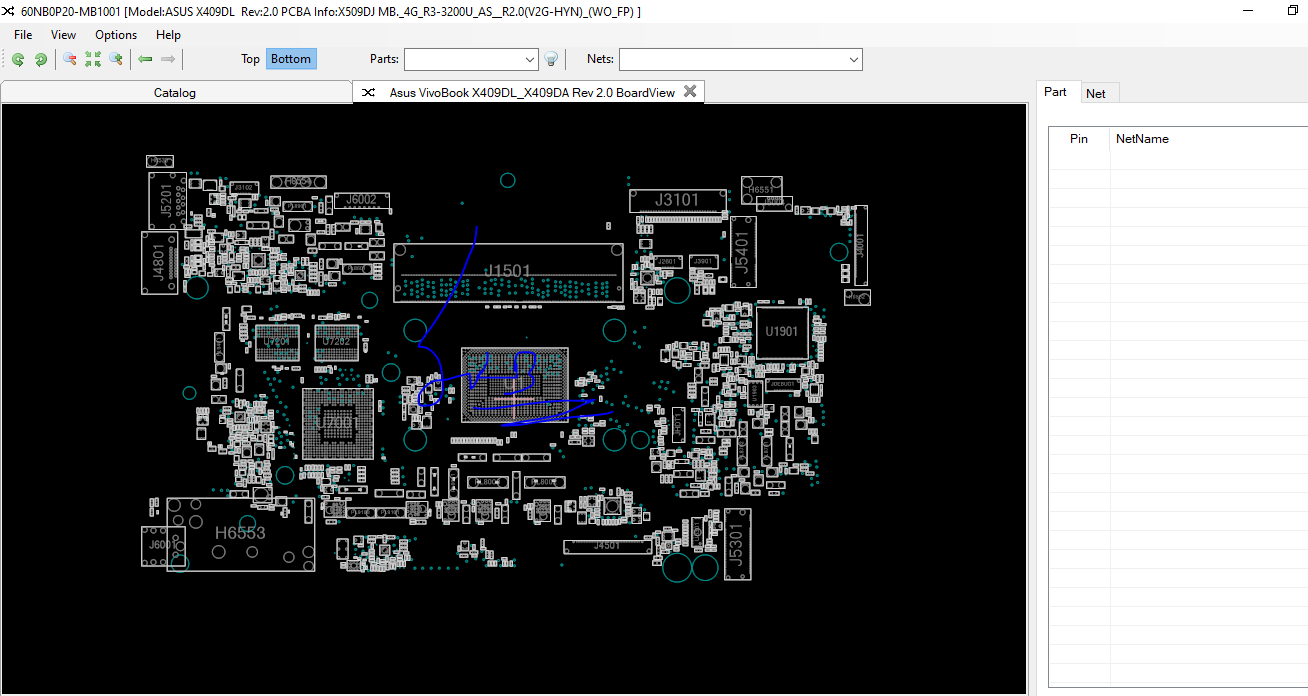Select the J4501 connector
Image resolution: width=1308 pixels, height=696 pixels.
(607, 546)
